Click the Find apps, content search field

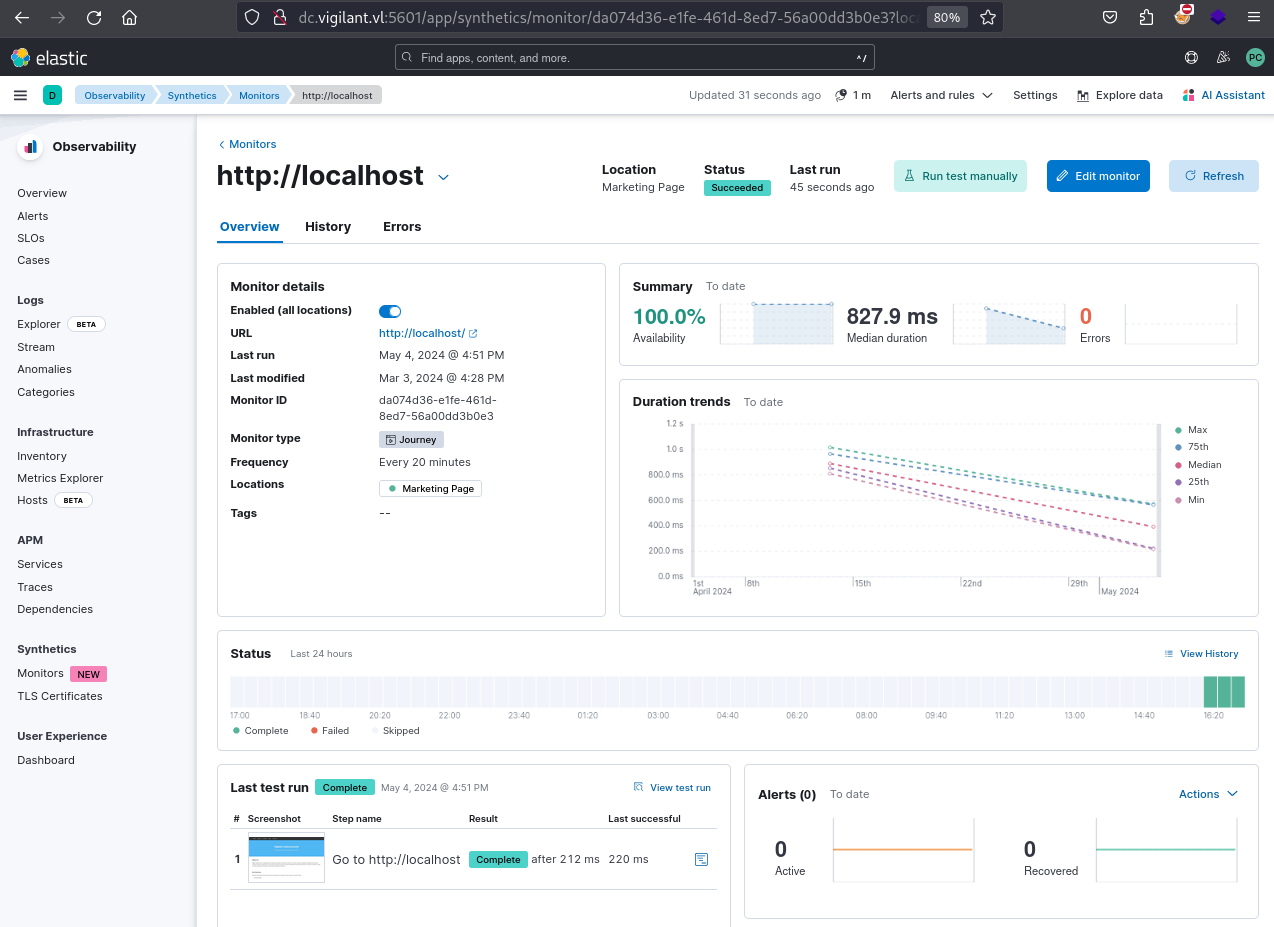(635, 58)
